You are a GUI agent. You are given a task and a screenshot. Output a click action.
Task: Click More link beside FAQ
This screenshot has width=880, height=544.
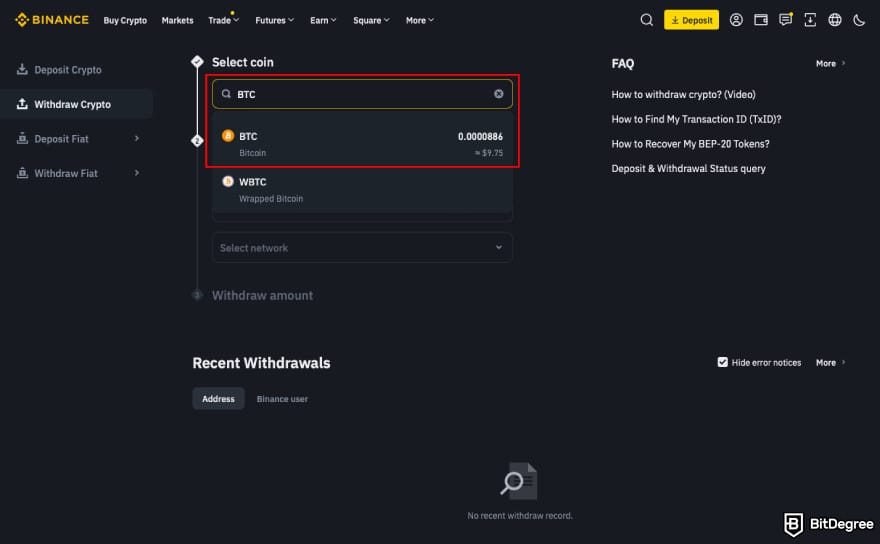[830, 63]
